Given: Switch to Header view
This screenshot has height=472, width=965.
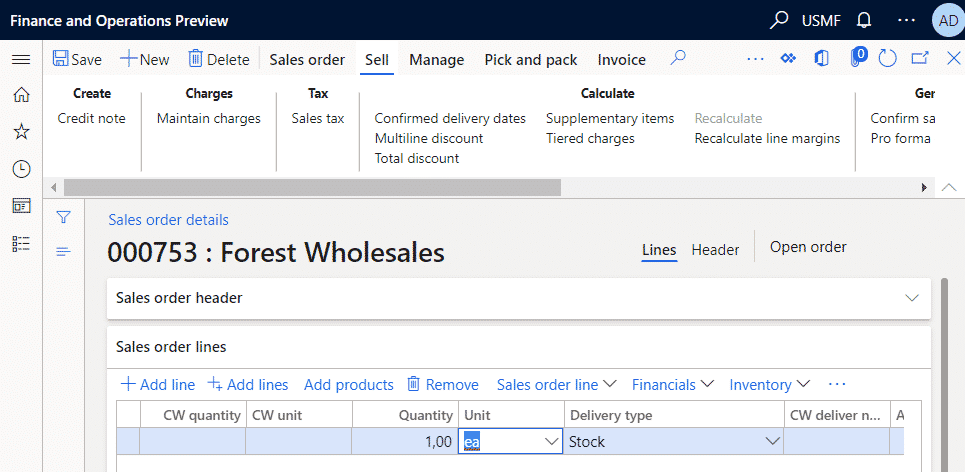Looking at the screenshot, I should point(715,250).
